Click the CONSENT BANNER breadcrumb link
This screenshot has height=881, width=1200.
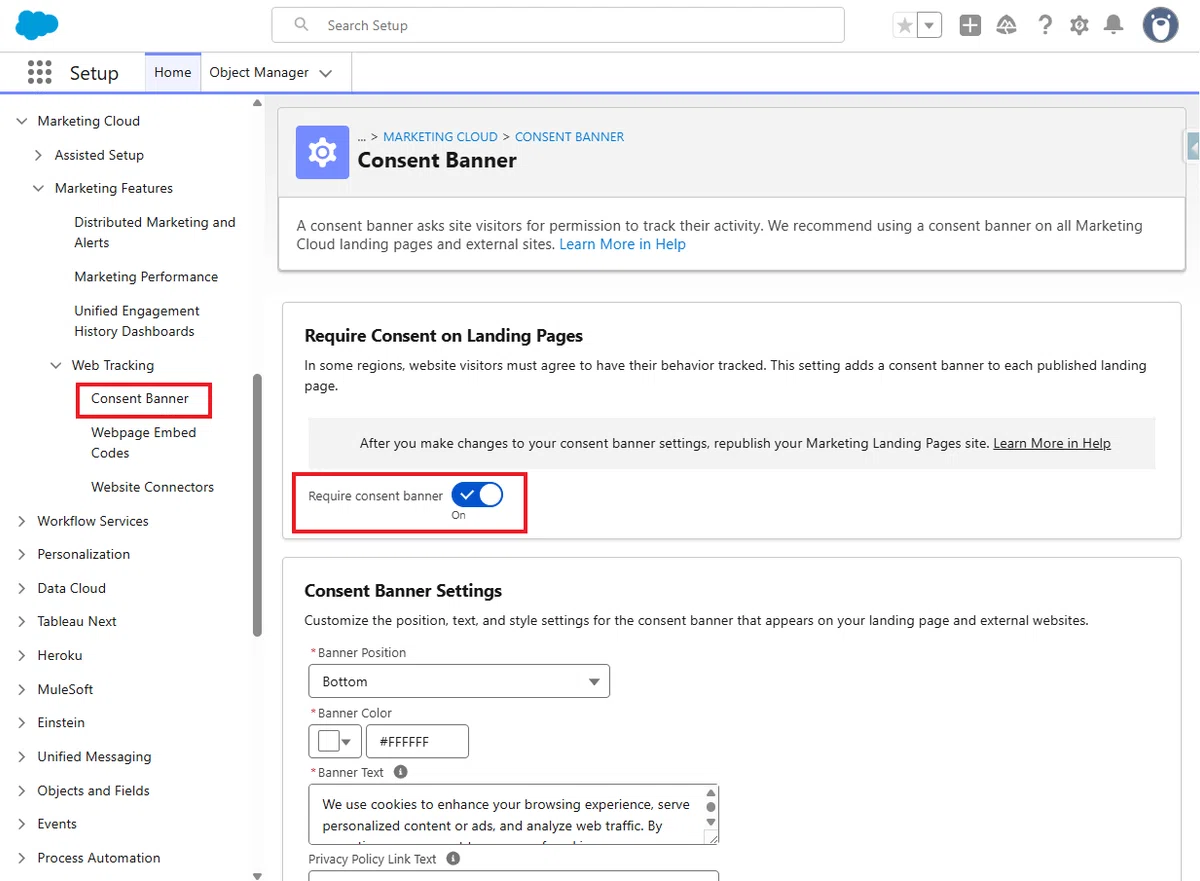tap(569, 137)
